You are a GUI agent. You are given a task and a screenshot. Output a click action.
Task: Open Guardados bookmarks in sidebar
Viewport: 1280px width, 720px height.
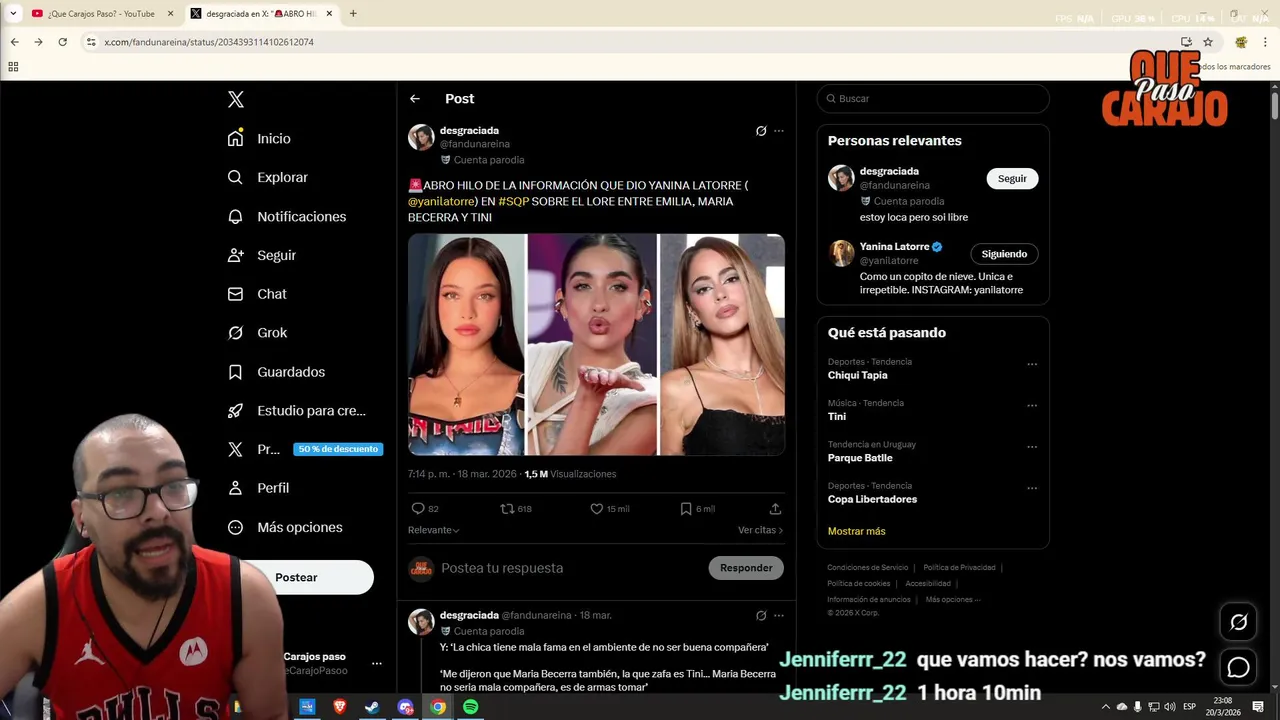[x=276, y=372]
